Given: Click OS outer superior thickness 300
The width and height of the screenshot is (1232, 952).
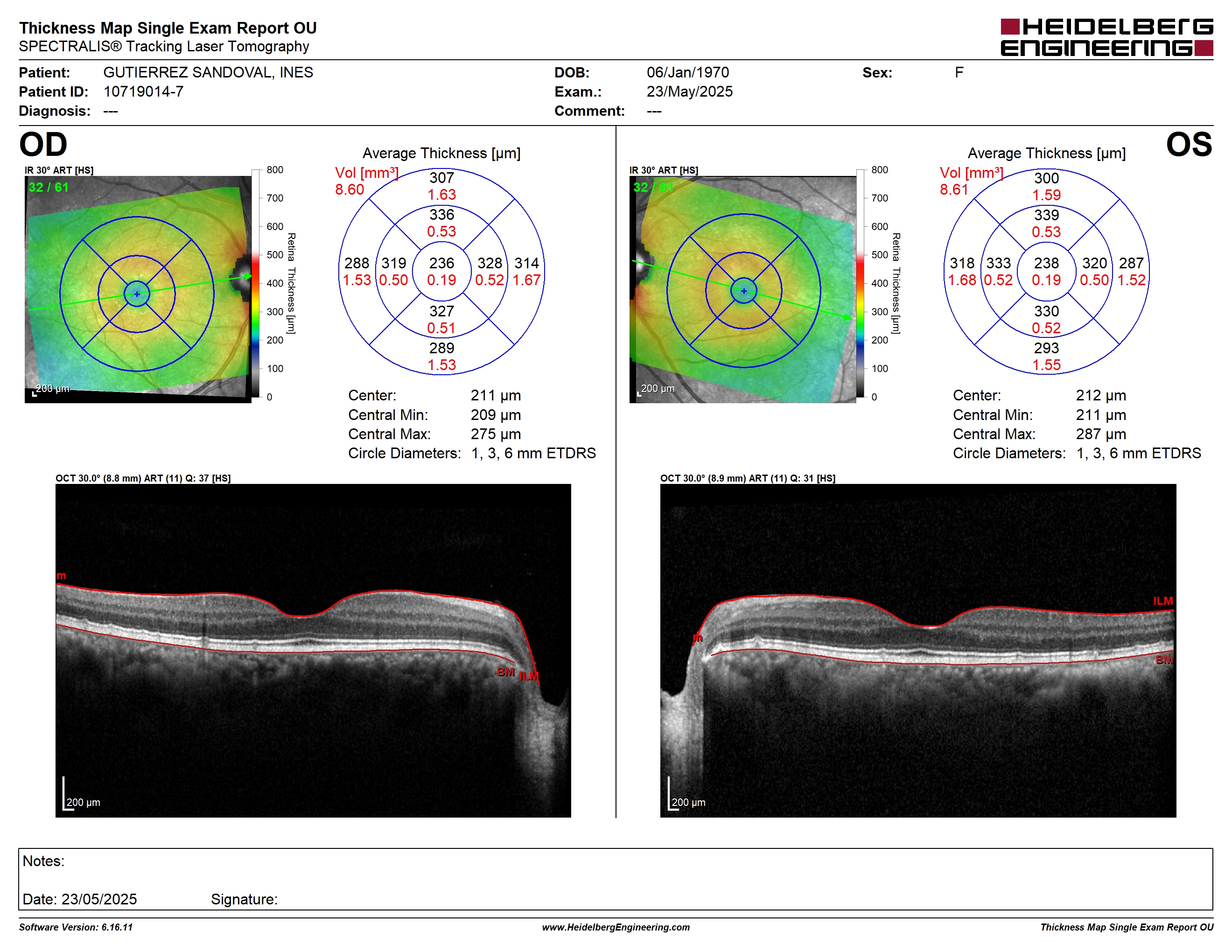Looking at the screenshot, I should (x=1046, y=178).
